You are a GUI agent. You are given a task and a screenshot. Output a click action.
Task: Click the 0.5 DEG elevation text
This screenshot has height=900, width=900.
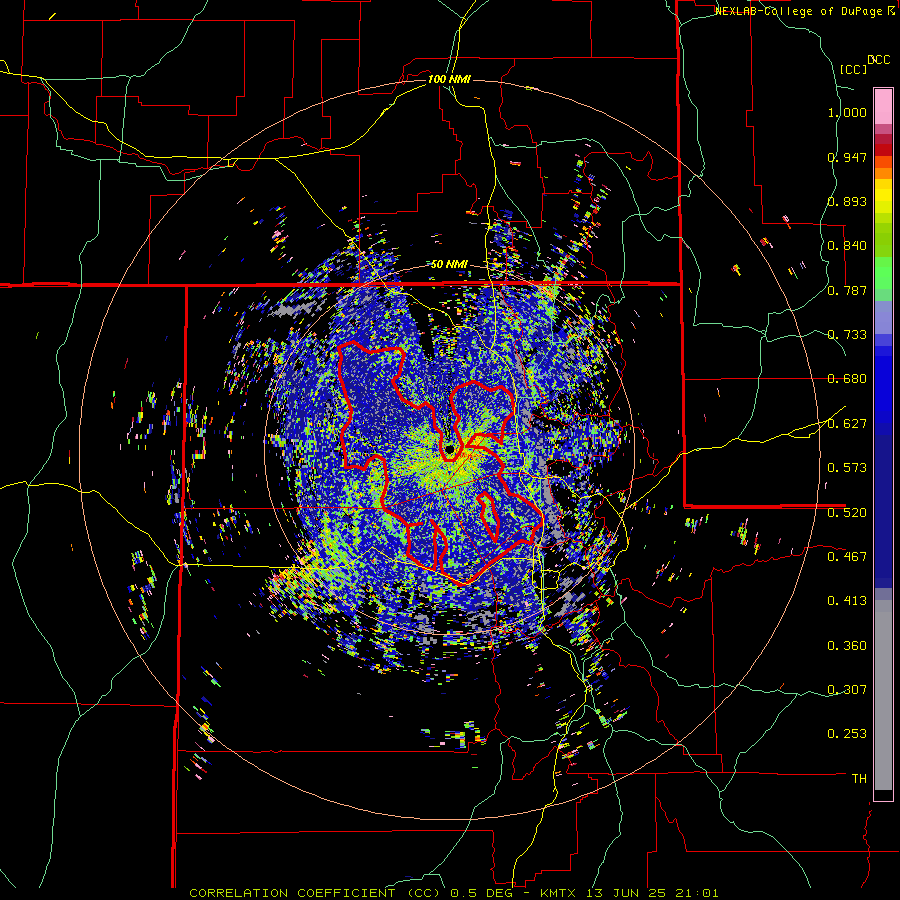point(481,893)
